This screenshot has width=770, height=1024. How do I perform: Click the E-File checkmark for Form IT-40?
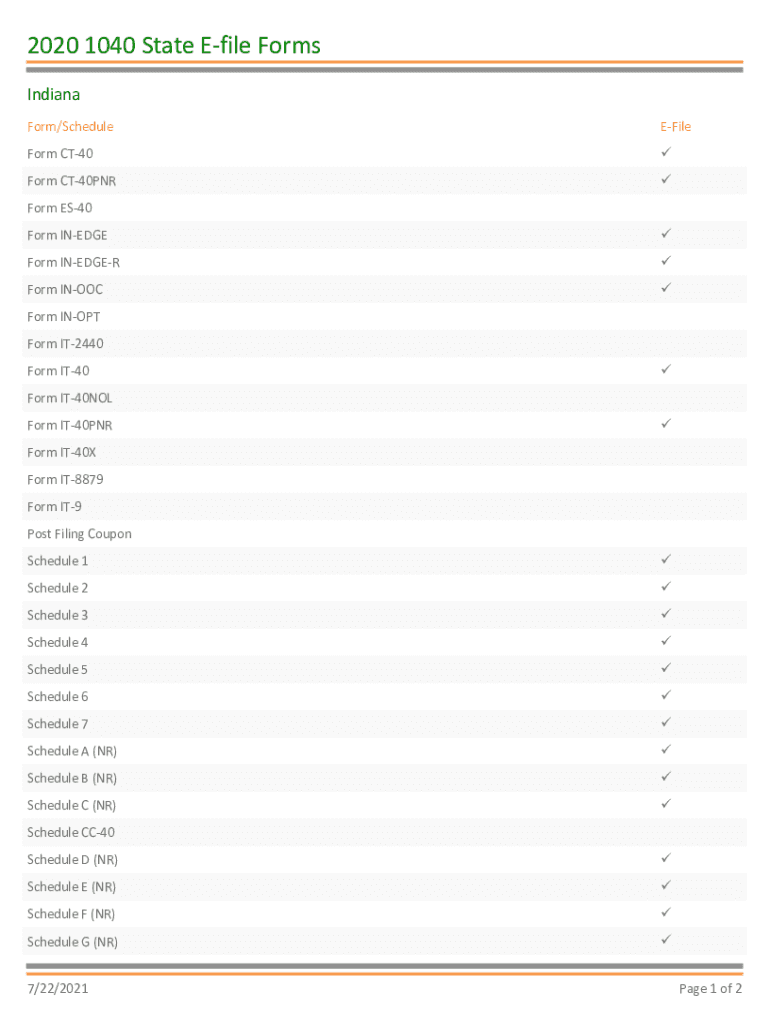point(666,370)
